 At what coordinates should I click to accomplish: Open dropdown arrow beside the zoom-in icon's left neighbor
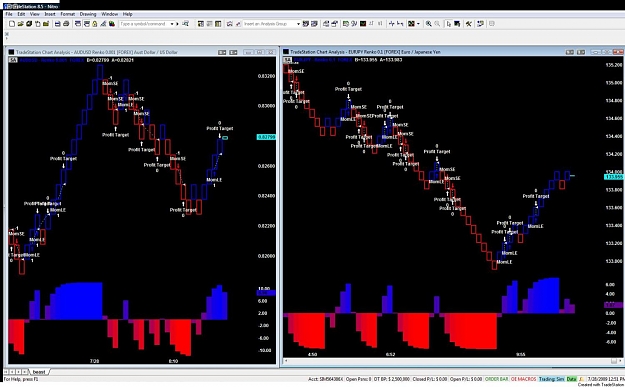[x=418, y=24]
